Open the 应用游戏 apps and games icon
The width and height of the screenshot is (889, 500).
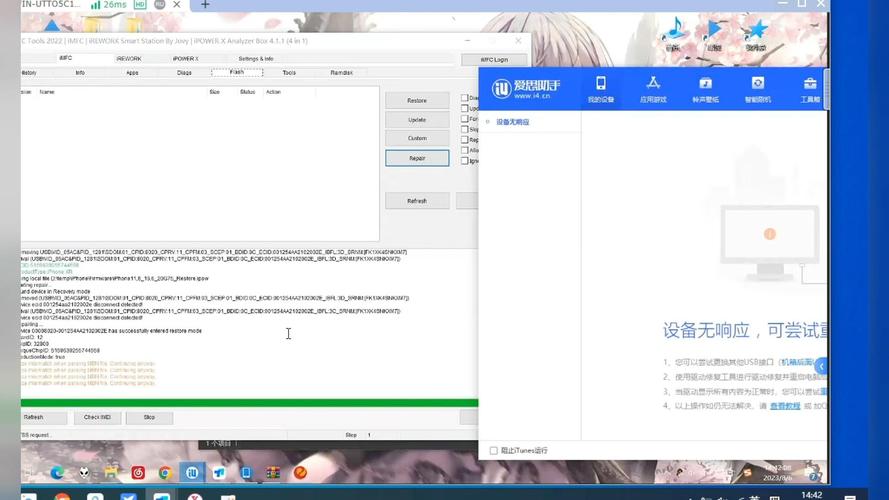(653, 88)
